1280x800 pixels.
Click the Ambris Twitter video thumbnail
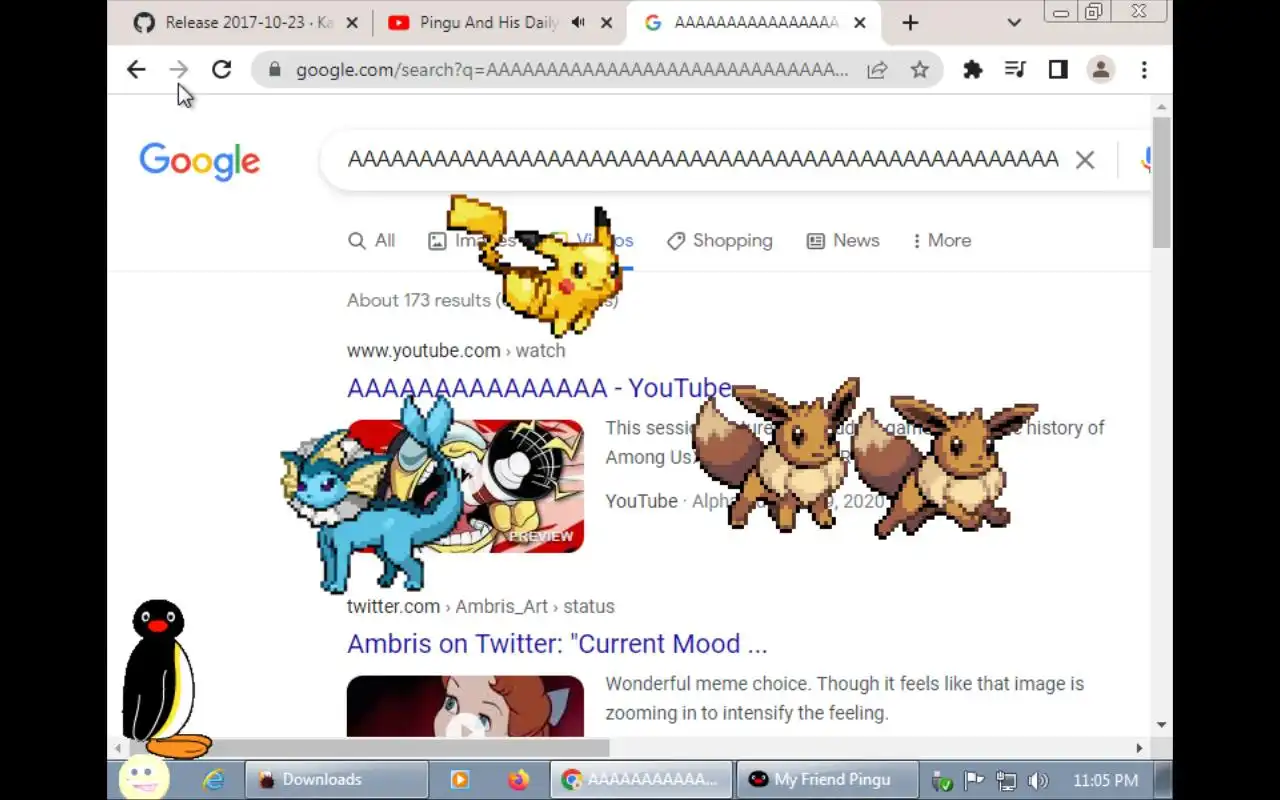tap(465, 707)
